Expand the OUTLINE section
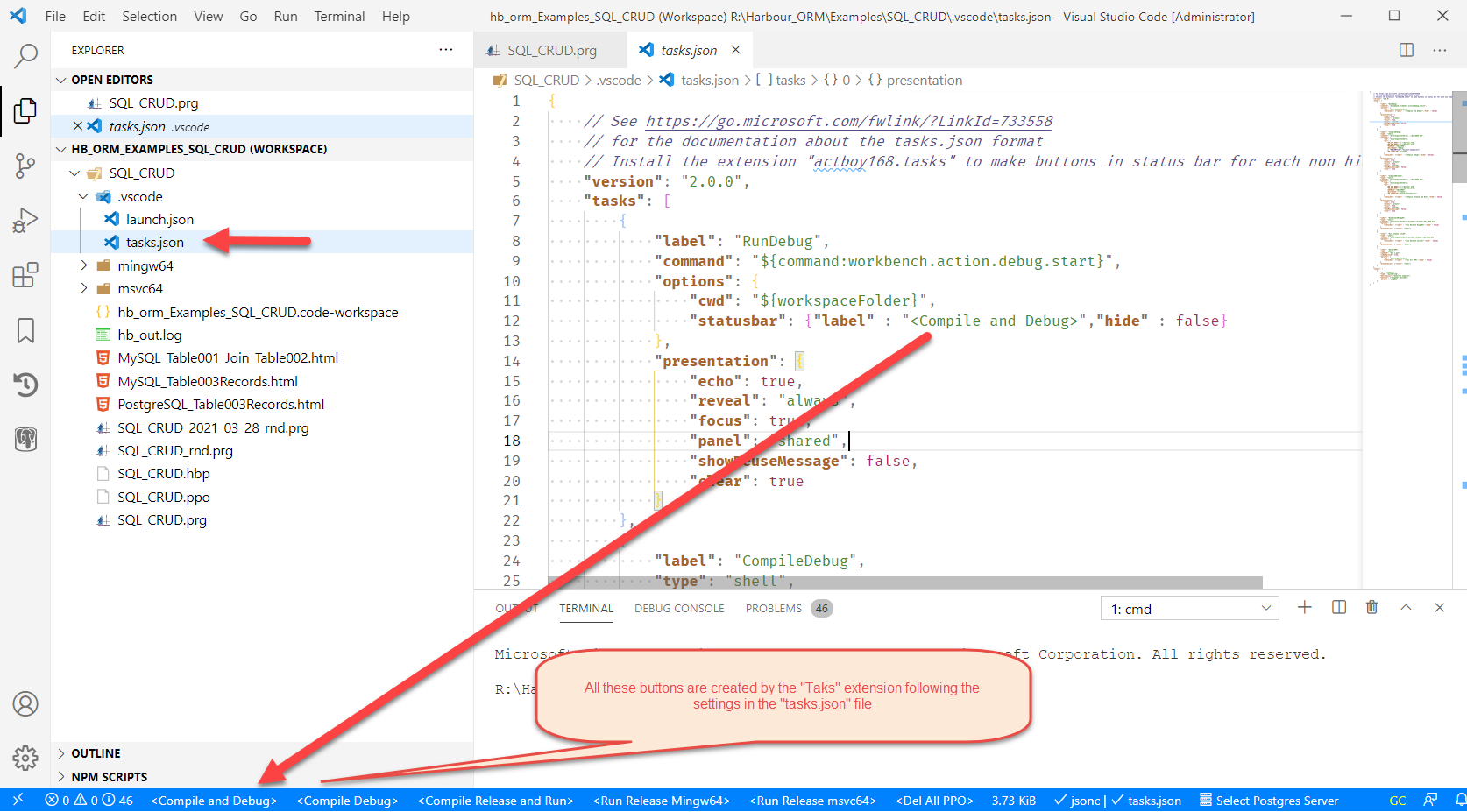The width and height of the screenshot is (1467, 812). pos(96,753)
